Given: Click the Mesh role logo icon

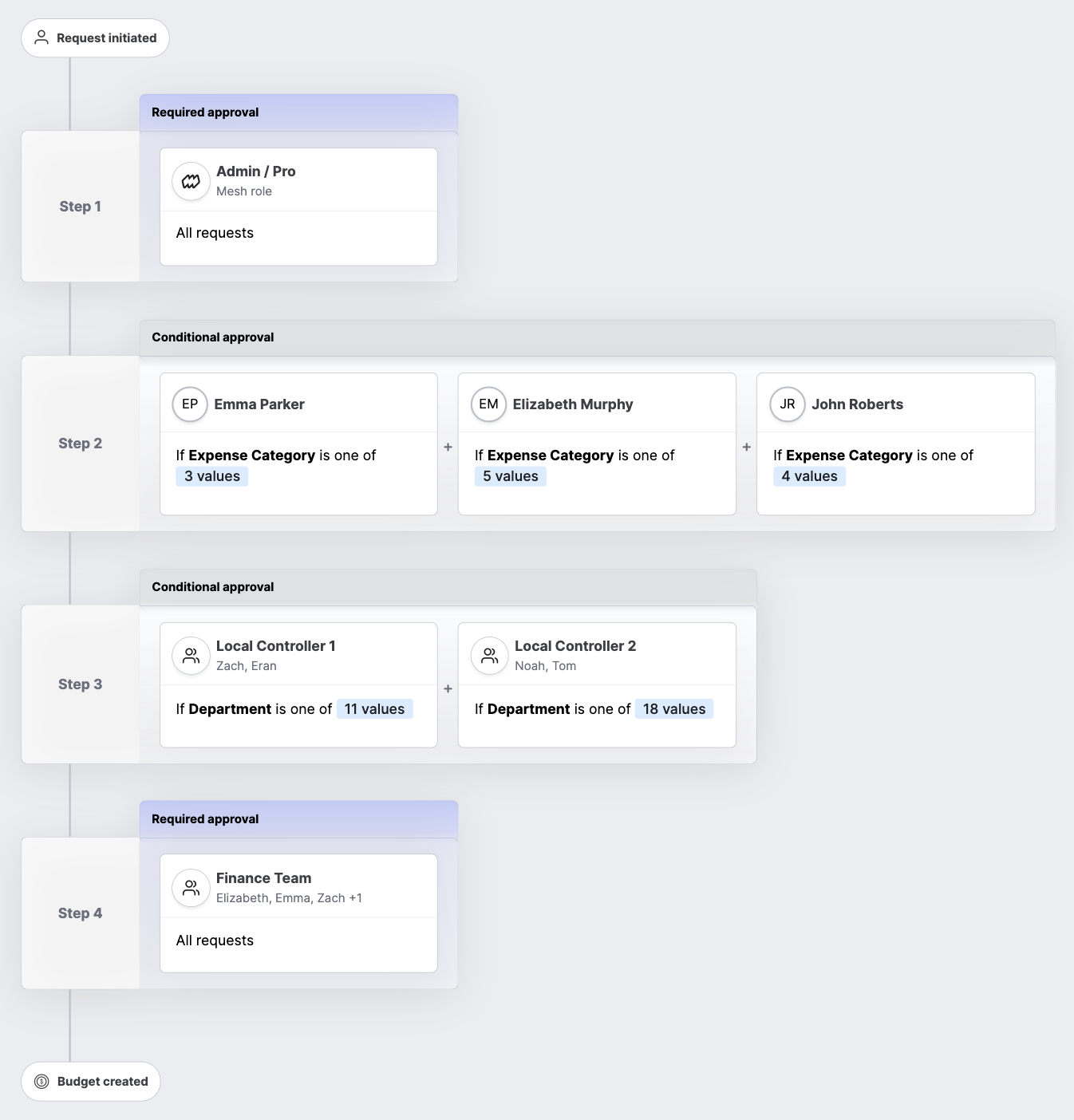Looking at the screenshot, I should tap(191, 181).
